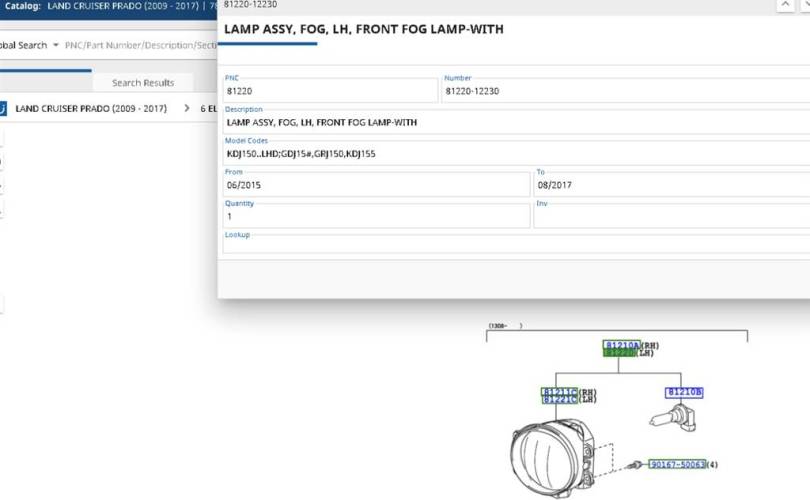The image size is (810, 500).
Task: Click the catalog icon beside Land Cruiser Prado
Action: click(3, 108)
